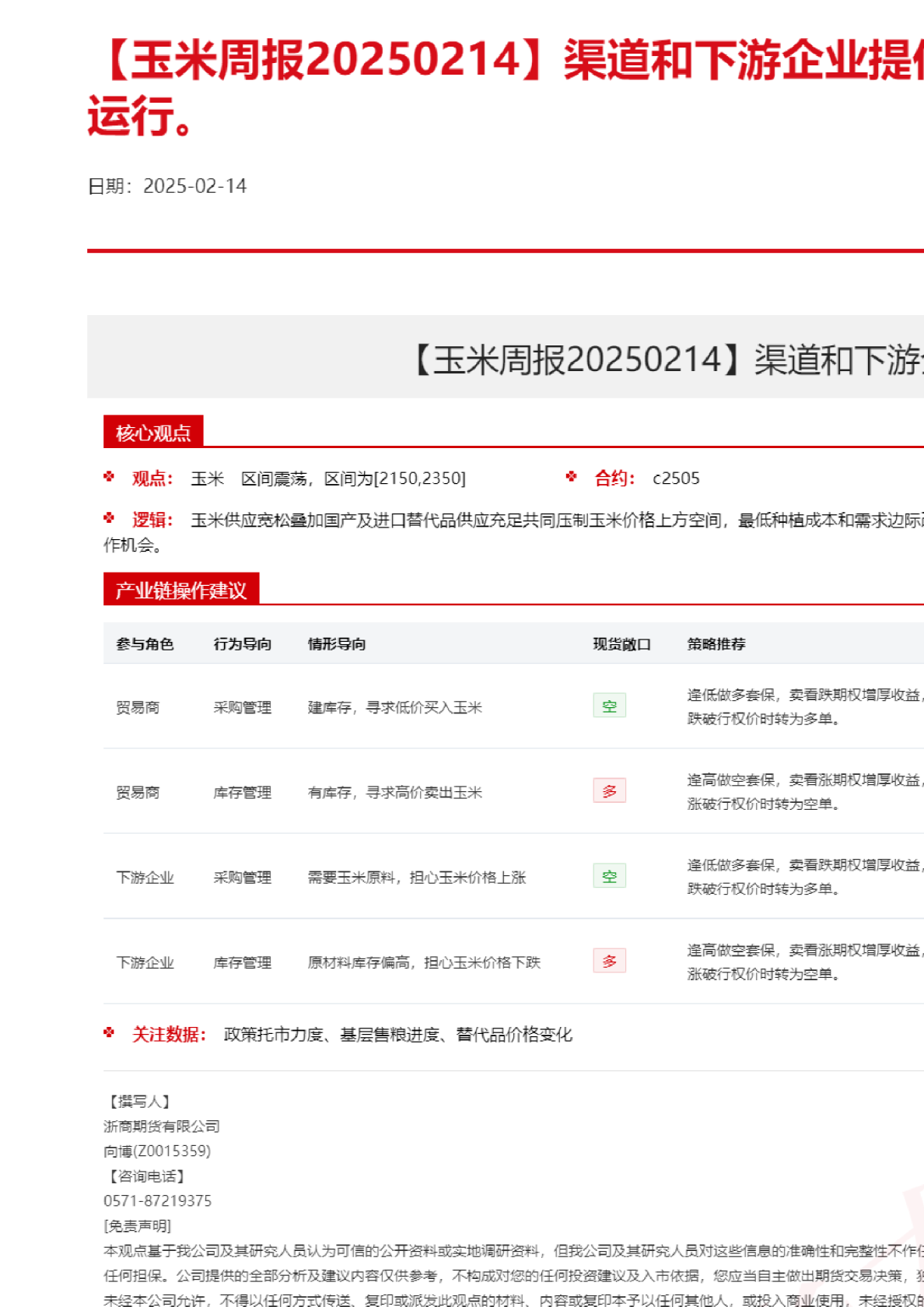The image size is (924, 1307).
Task: Click the 参与角色 column header
Action: pyautogui.click(x=145, y=644)
